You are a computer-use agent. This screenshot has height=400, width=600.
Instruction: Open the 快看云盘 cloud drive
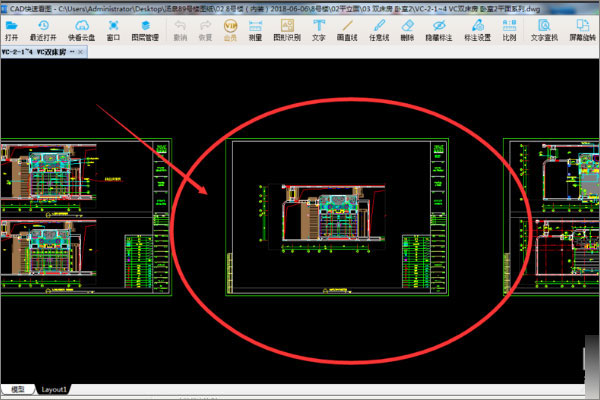[x=82, y=27]
